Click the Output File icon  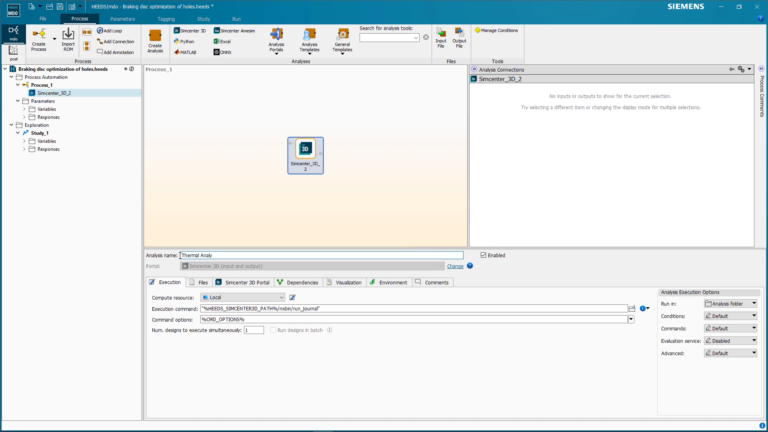(x=459, y=38)
